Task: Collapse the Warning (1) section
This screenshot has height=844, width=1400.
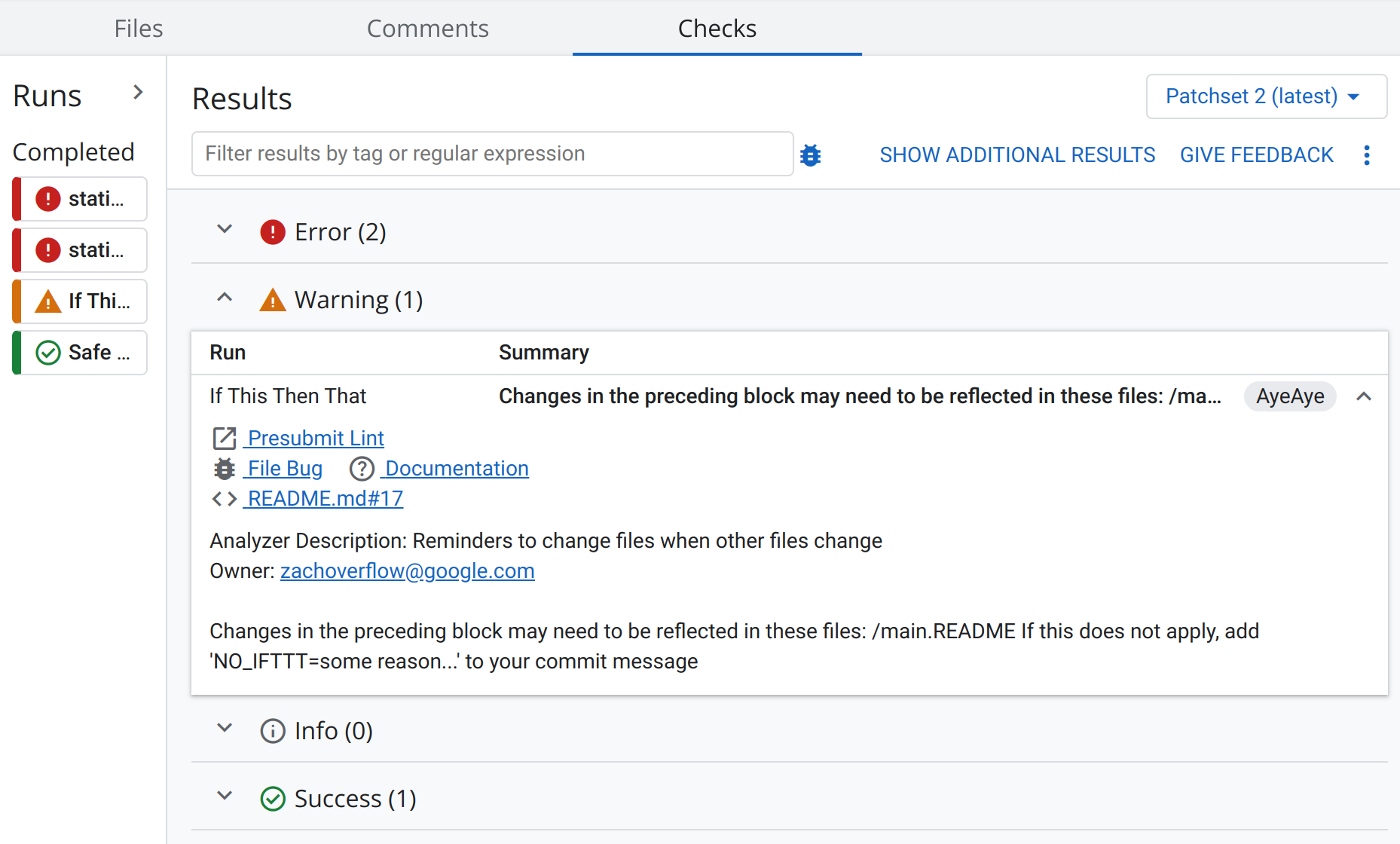Action: (x=225, y=298)
